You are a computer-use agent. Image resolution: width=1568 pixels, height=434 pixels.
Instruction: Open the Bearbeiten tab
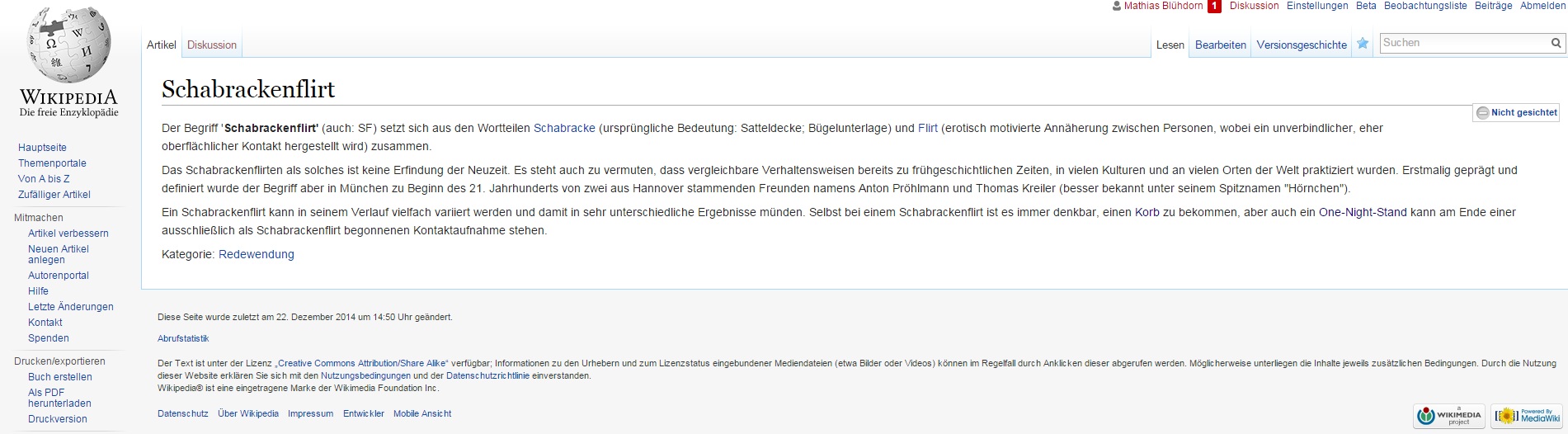(1220, 45)
